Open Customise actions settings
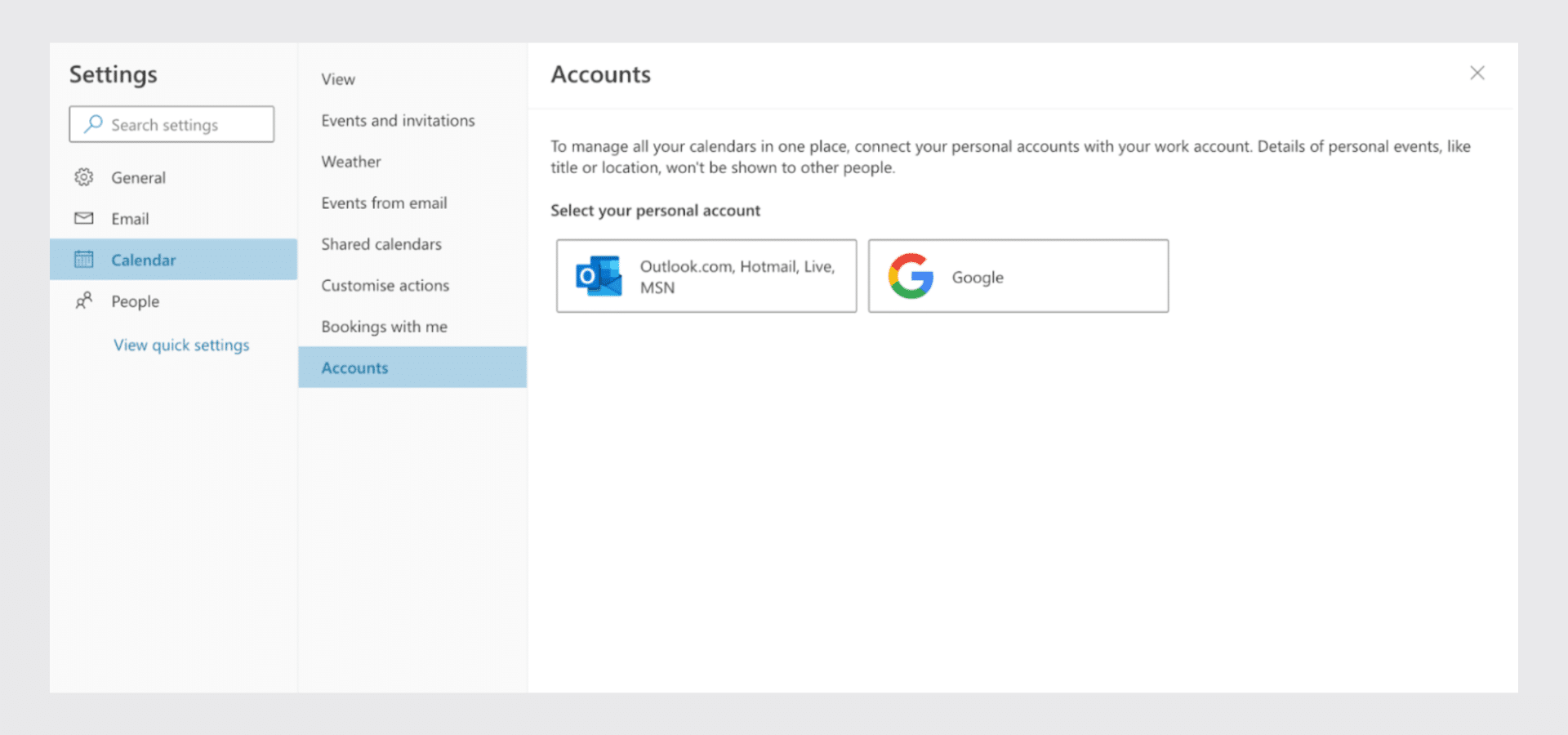 click(x=385, y=286)
